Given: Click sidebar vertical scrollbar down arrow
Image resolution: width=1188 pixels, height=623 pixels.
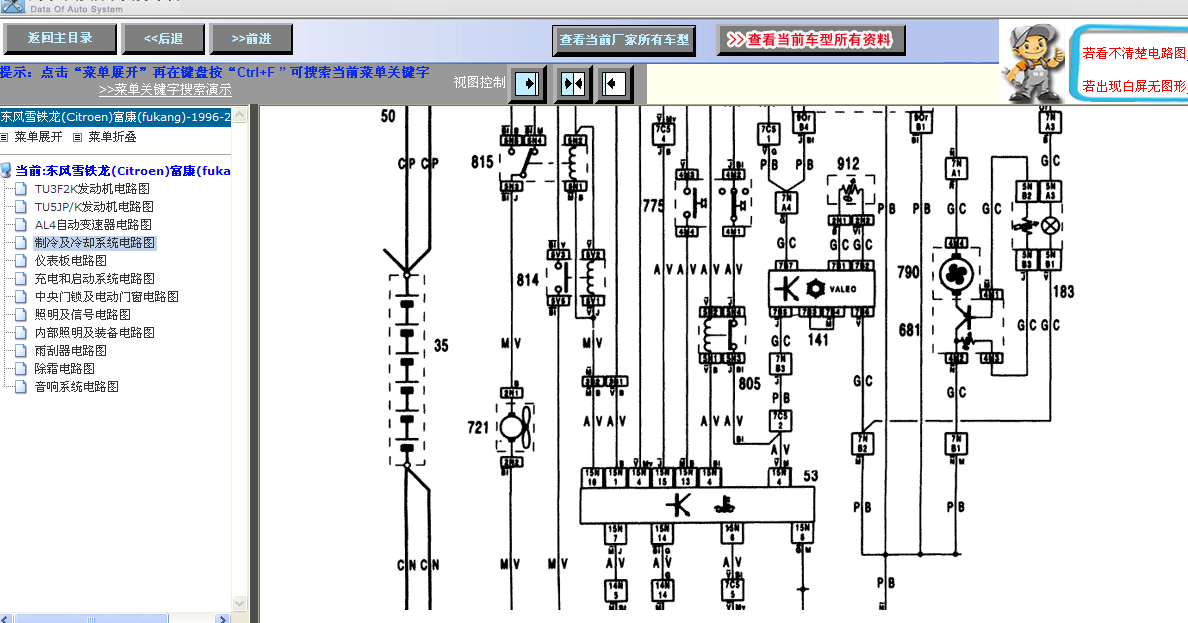Looking at the screenshot, I should (239, 604).
